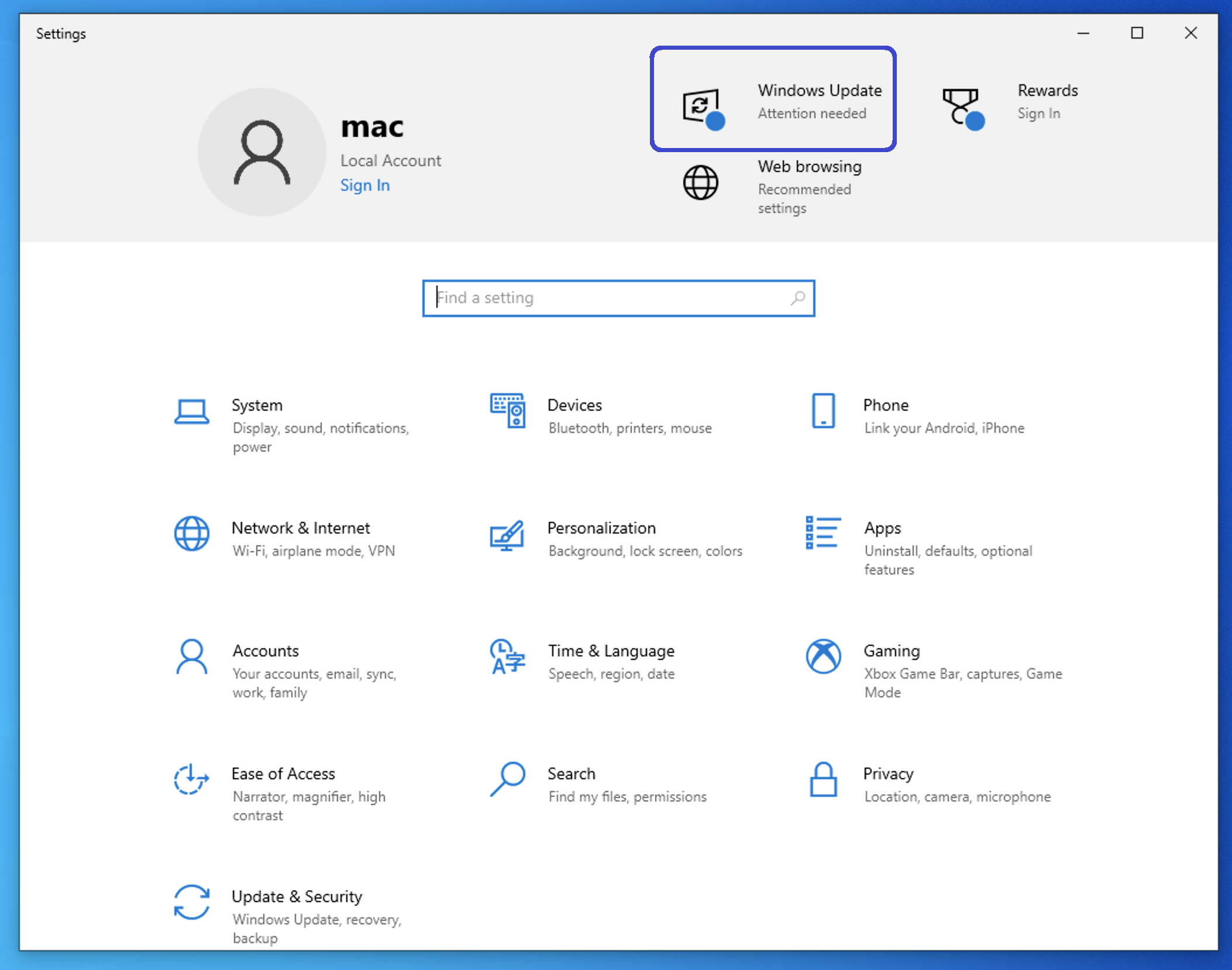Click the Devices keyboard and speaker icon

point(507,411)
